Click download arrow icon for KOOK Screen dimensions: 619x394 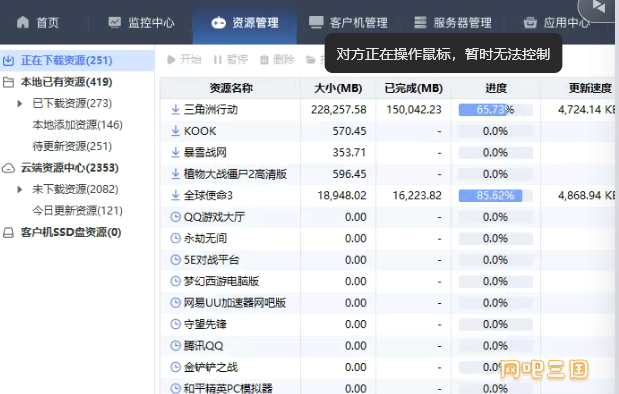175,131
